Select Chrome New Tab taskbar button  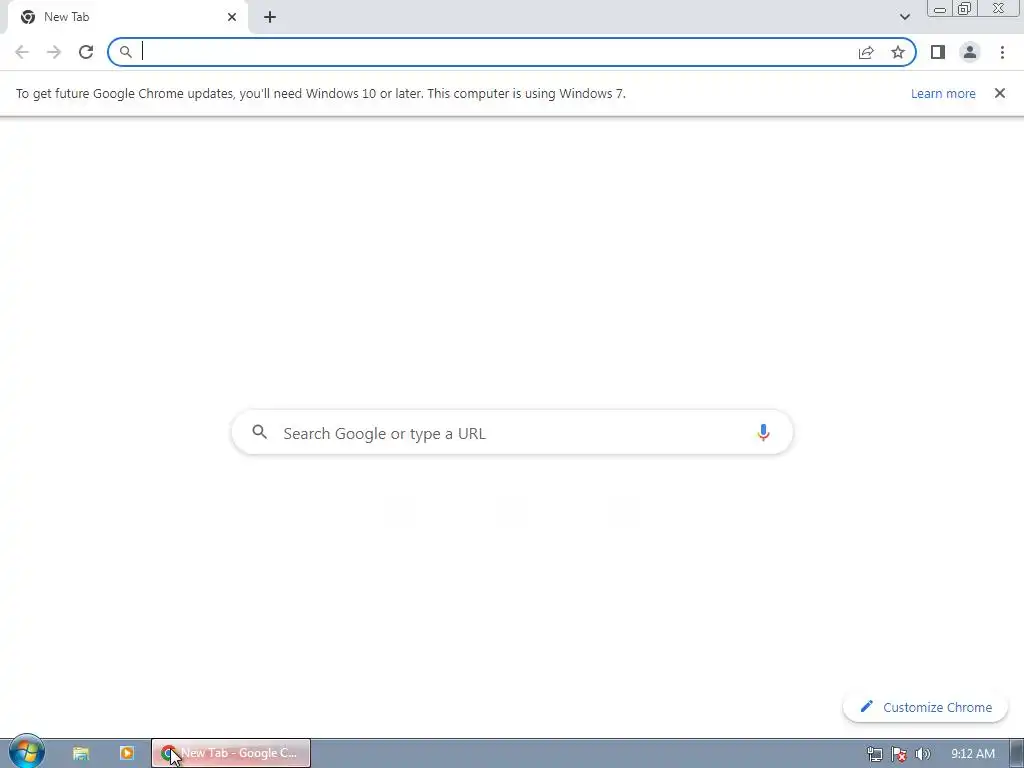231,753
